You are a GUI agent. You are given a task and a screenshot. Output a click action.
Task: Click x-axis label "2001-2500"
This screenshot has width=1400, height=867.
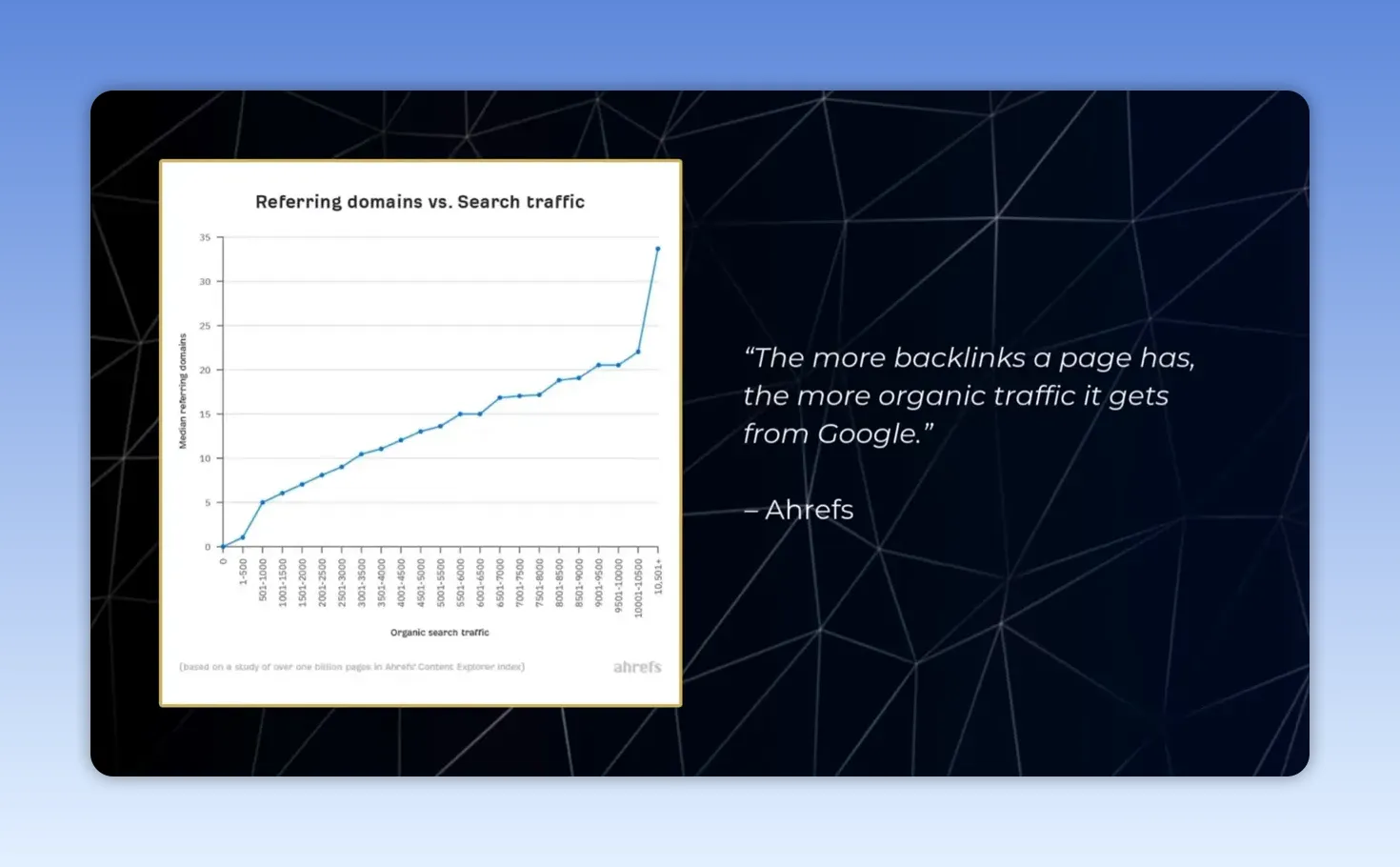coord(322,583)
